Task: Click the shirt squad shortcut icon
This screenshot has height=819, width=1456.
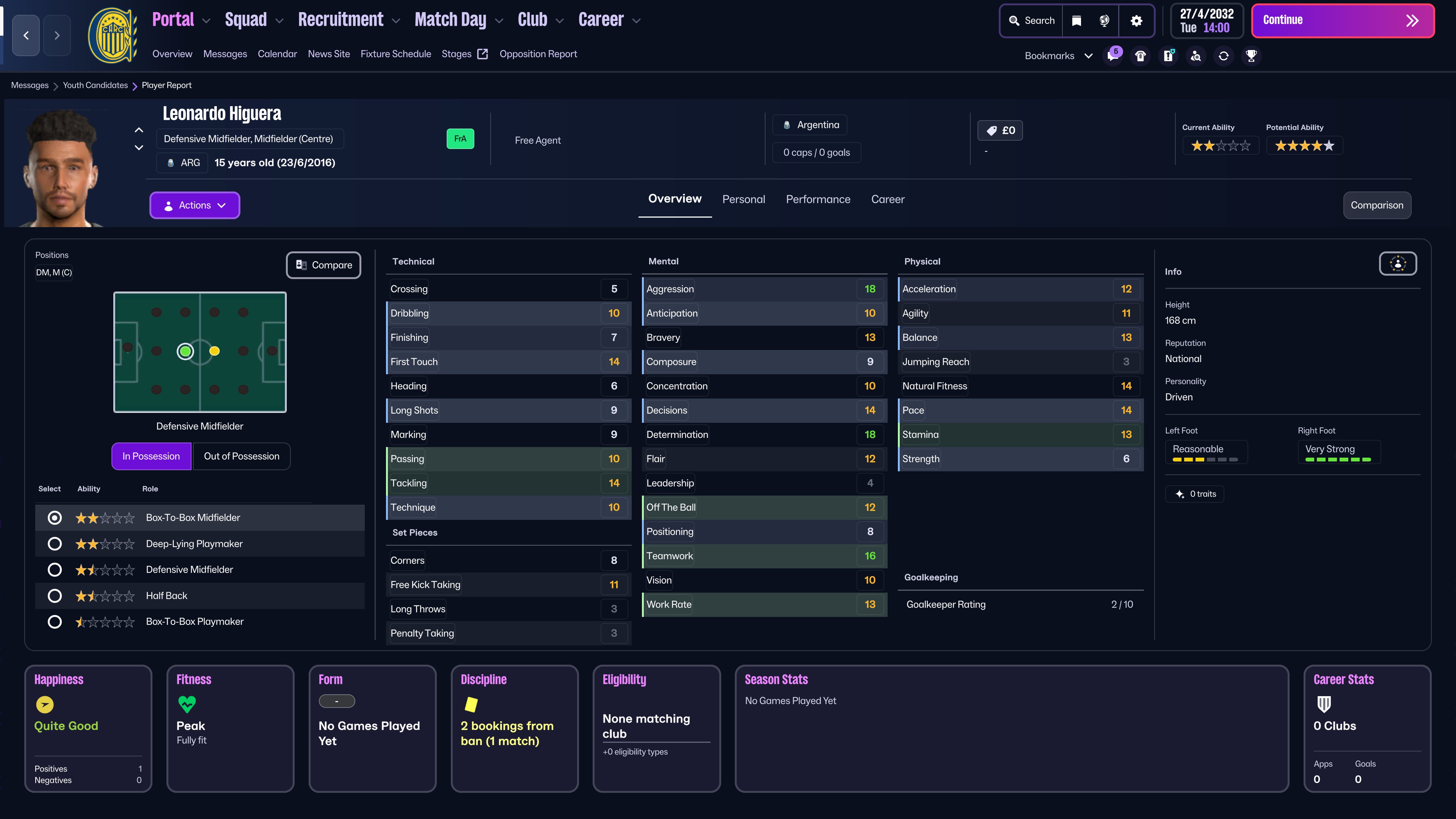Action: tap(1140, 55)
